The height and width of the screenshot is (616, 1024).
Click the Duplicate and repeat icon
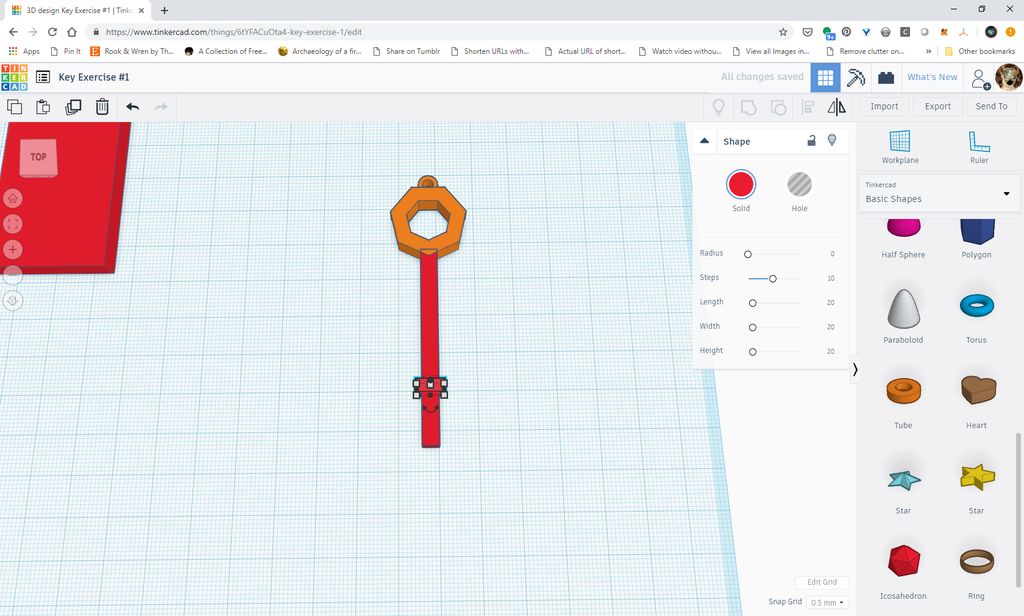(73, 106)
